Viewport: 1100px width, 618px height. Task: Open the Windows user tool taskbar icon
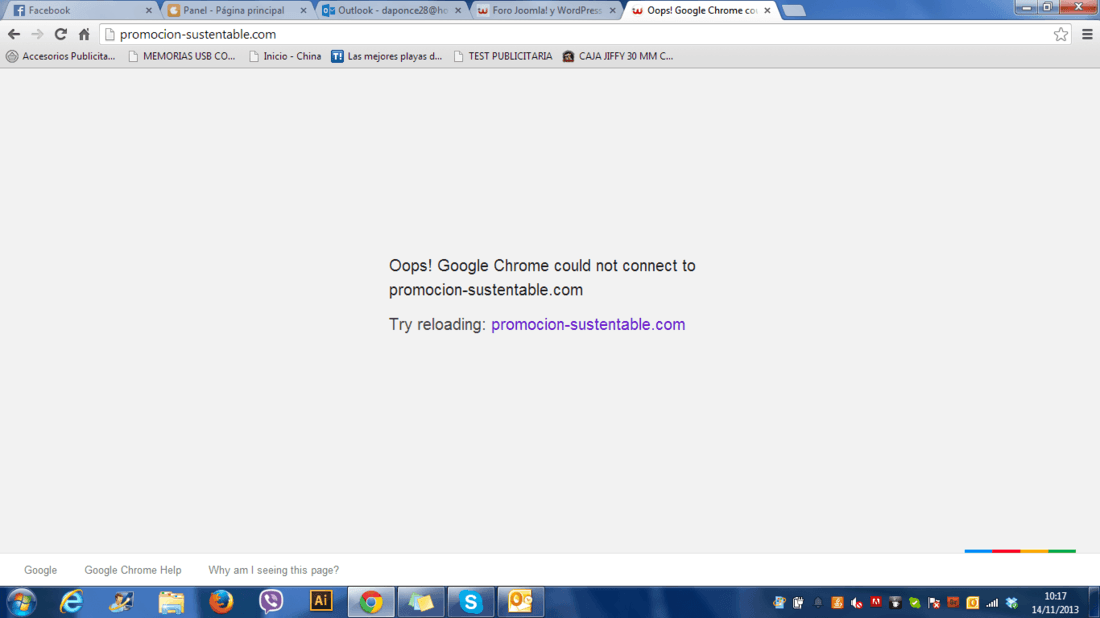coord(121,602)
